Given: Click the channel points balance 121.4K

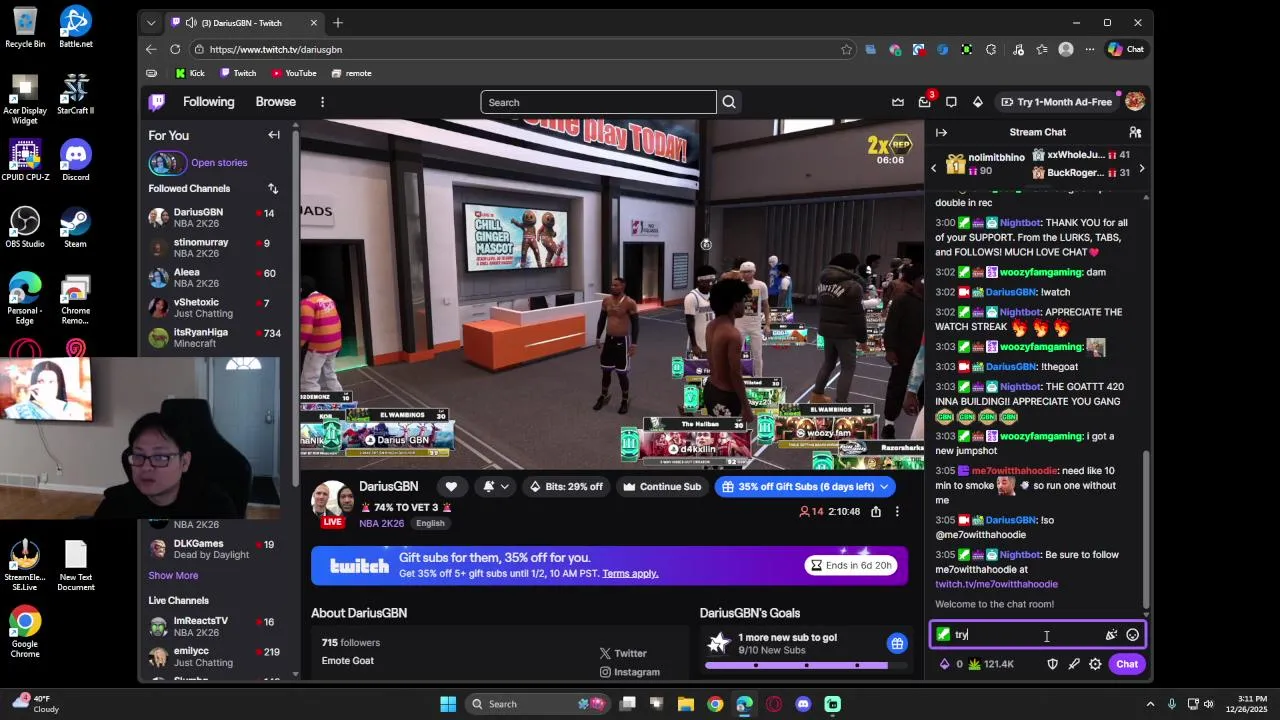Looking at the screenshot, I should tap(991, 664).
